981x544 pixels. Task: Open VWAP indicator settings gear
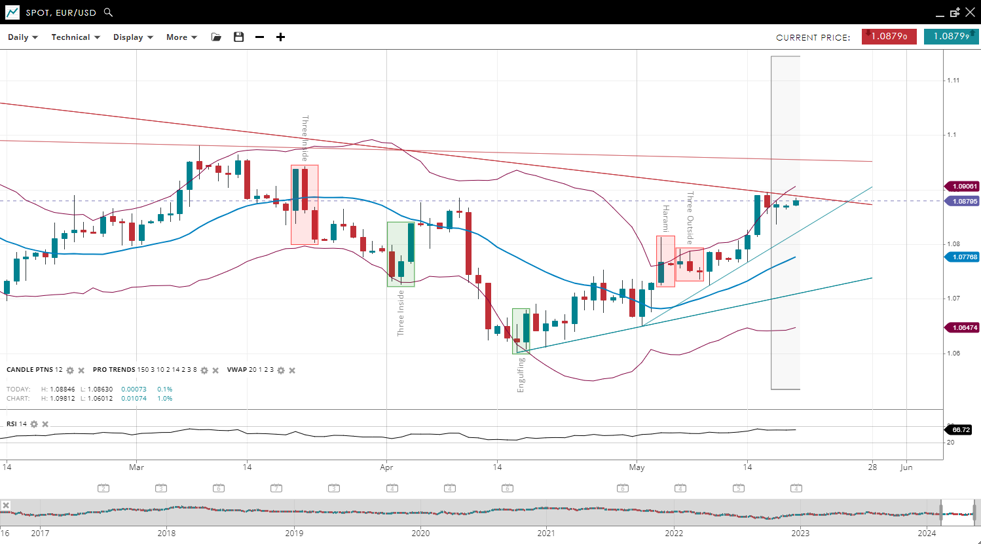[x=280, y=370]
